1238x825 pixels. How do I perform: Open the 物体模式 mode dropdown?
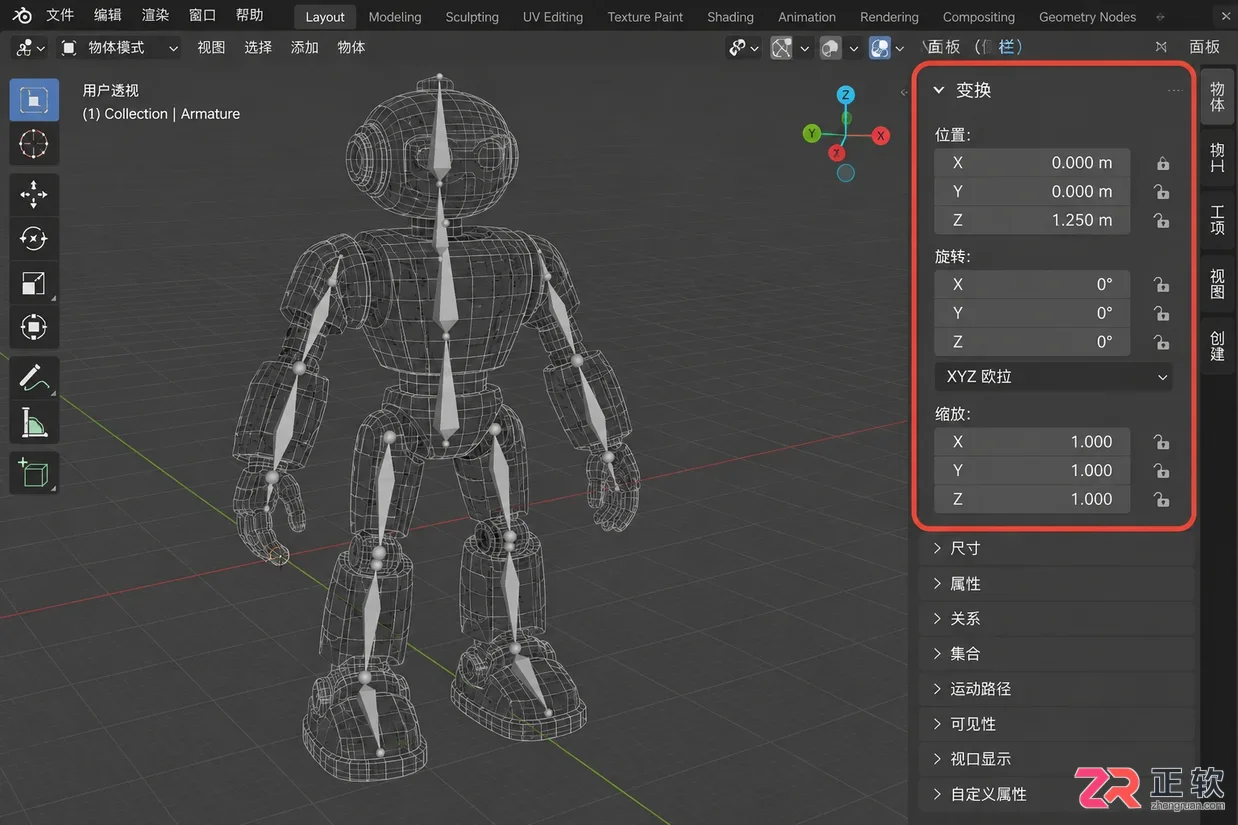120,47
